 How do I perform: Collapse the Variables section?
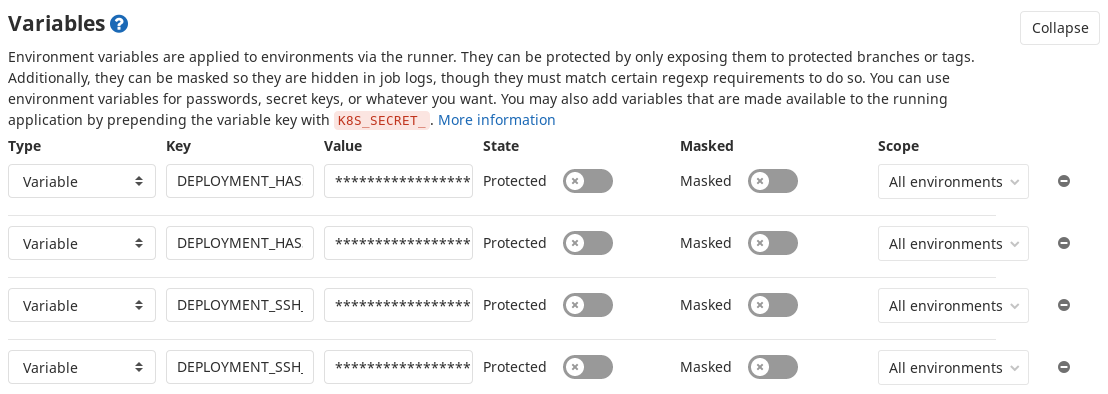tap(1059, 28)
